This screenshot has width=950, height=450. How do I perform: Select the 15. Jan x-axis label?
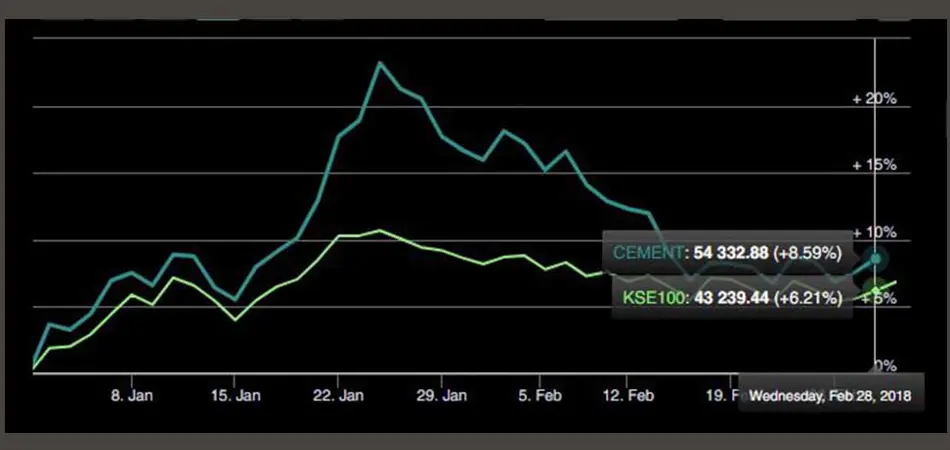[233, 396]
